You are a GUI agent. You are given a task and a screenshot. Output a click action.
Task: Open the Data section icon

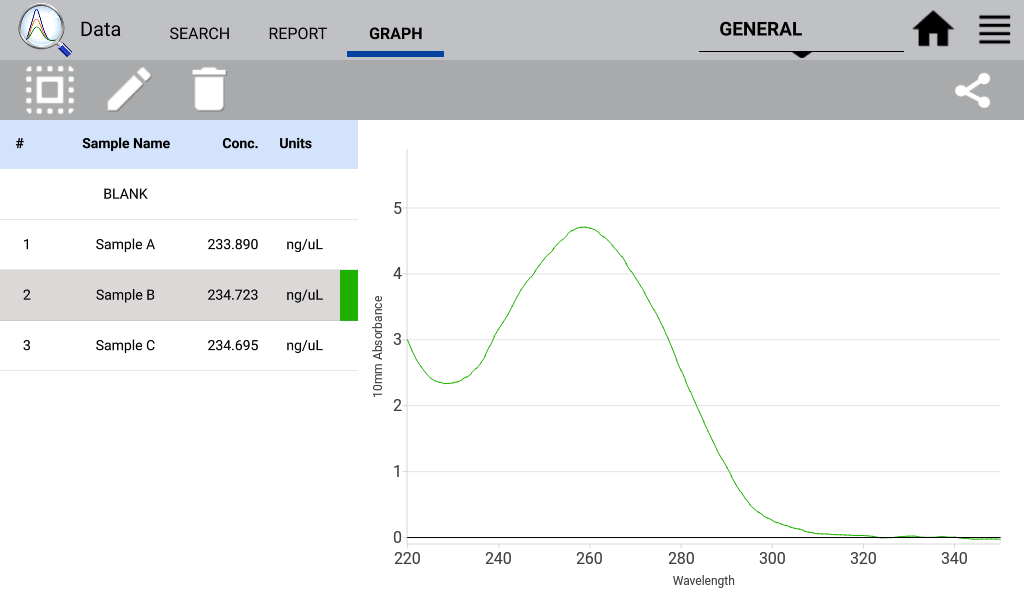(100, 29)
